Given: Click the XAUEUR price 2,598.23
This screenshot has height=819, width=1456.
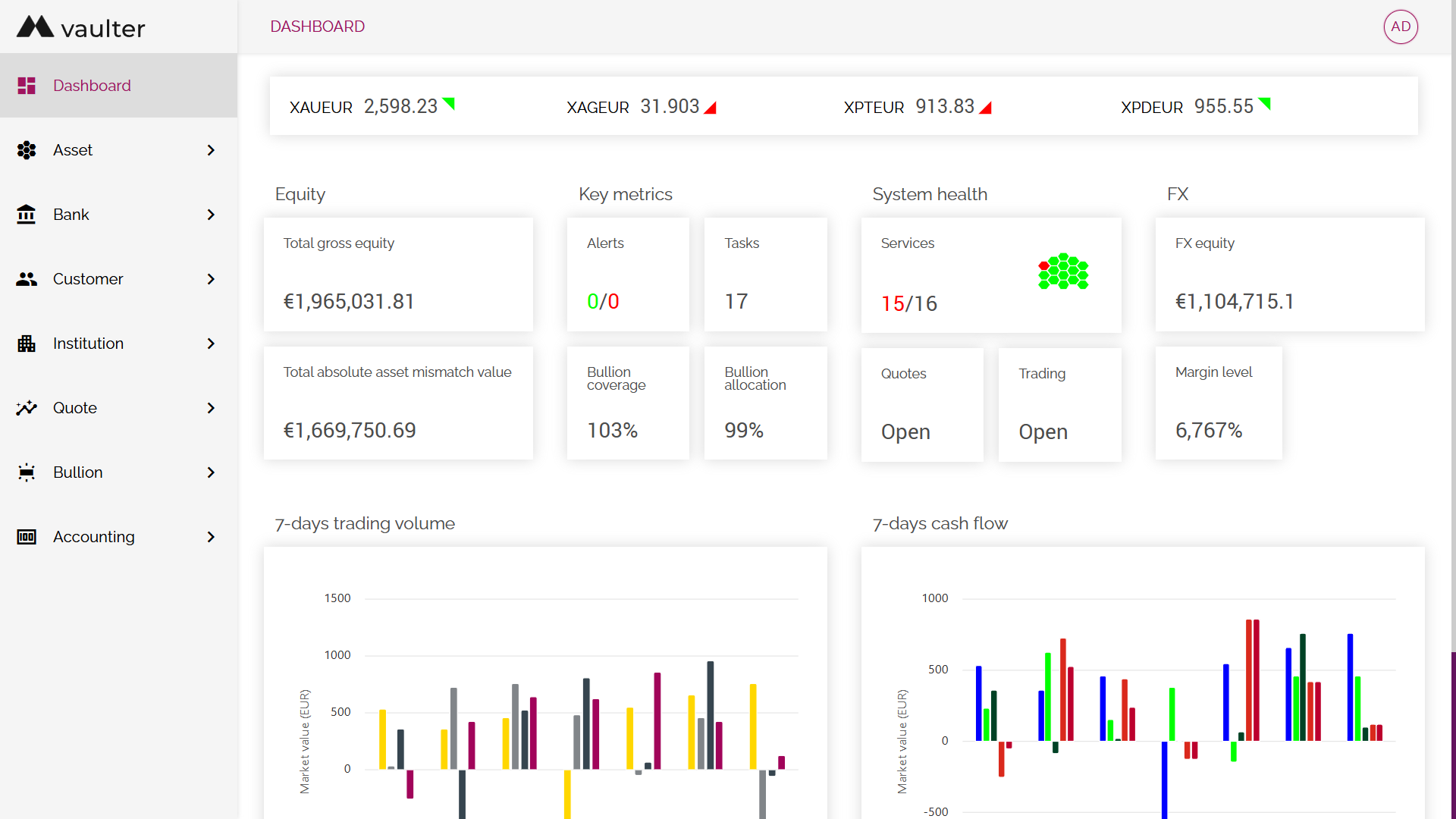Looking at the screenshot, I should click(400, 106).
